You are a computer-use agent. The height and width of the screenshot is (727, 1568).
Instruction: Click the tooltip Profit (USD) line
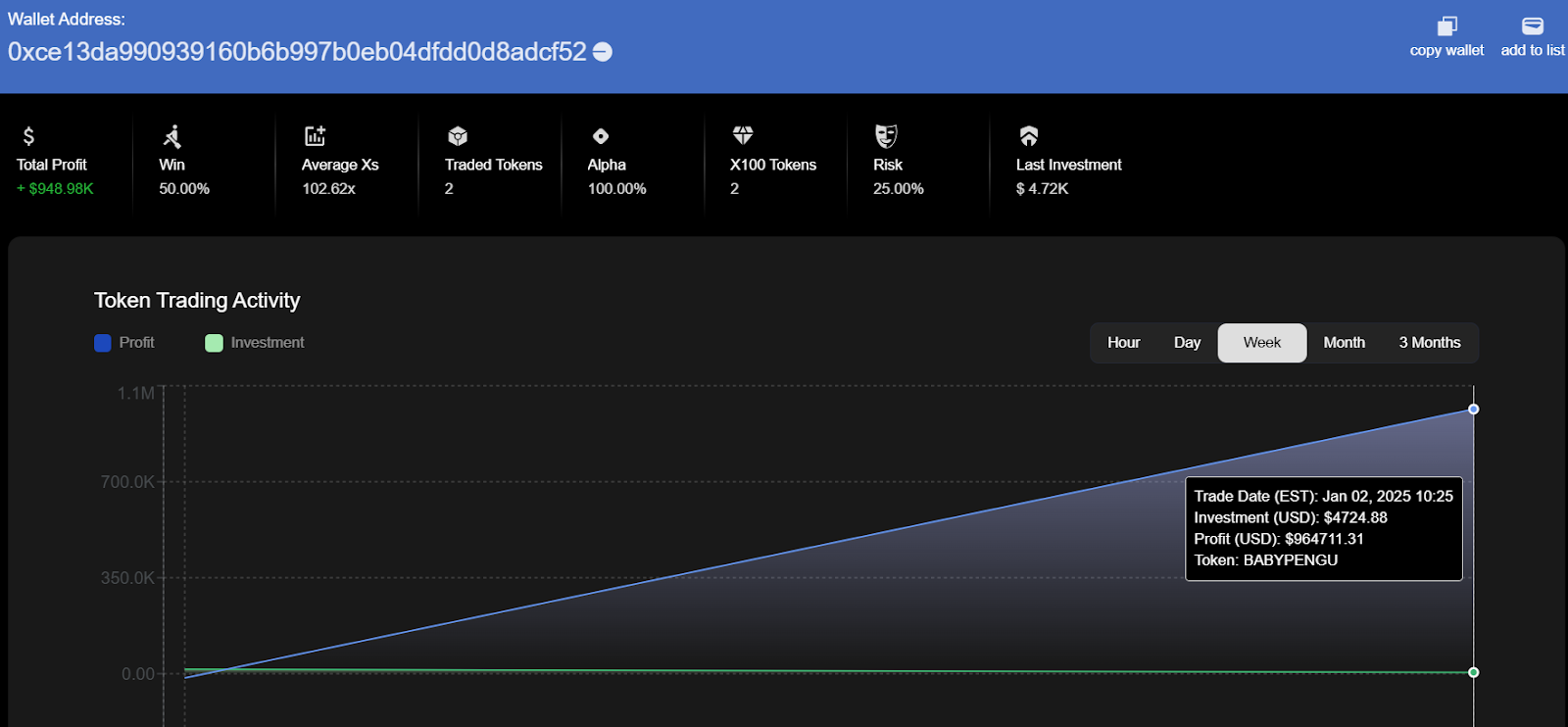1279,539
